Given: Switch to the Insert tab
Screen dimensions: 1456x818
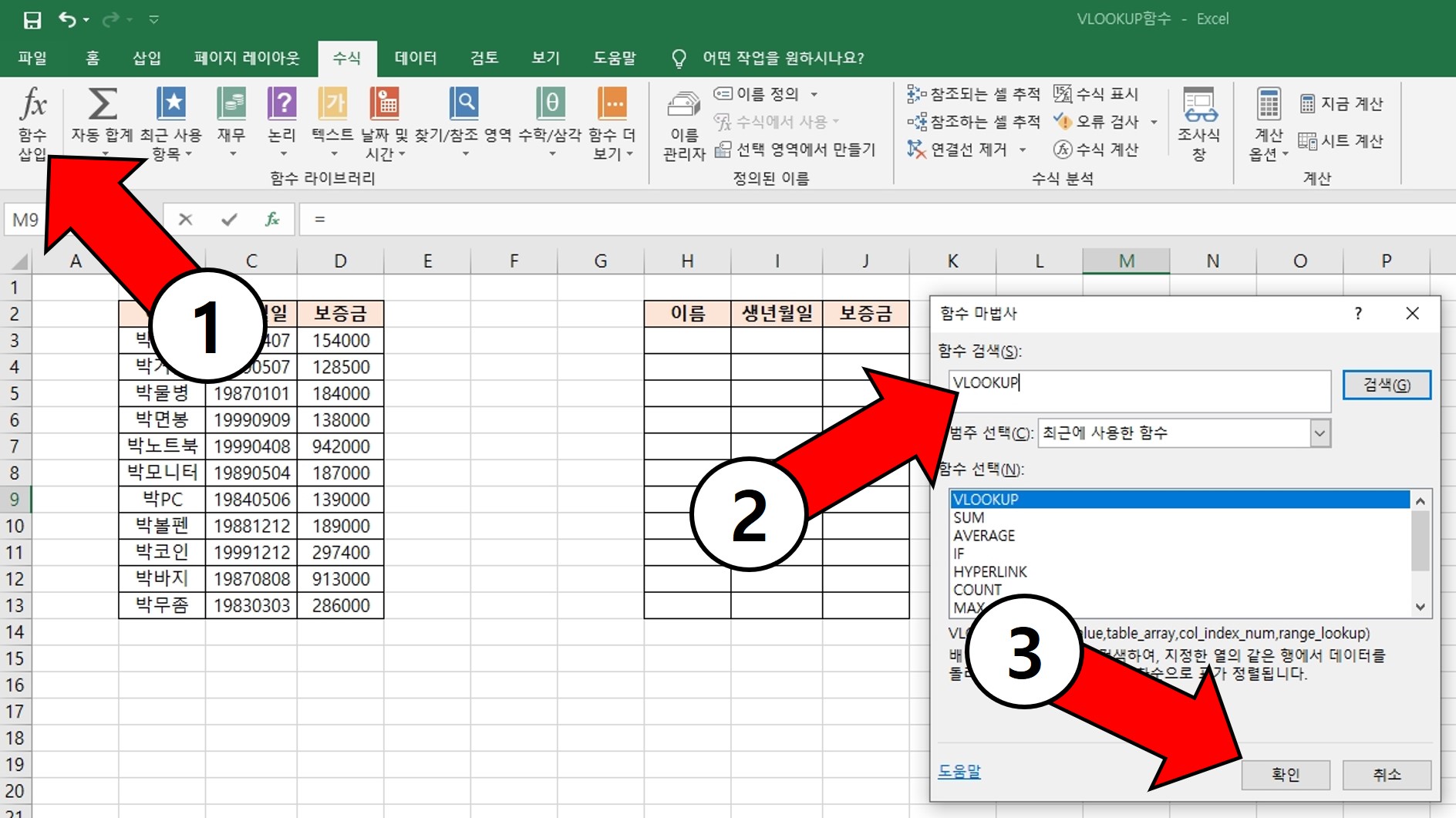Looking at the screenshot, I should [x=147, y=58].
